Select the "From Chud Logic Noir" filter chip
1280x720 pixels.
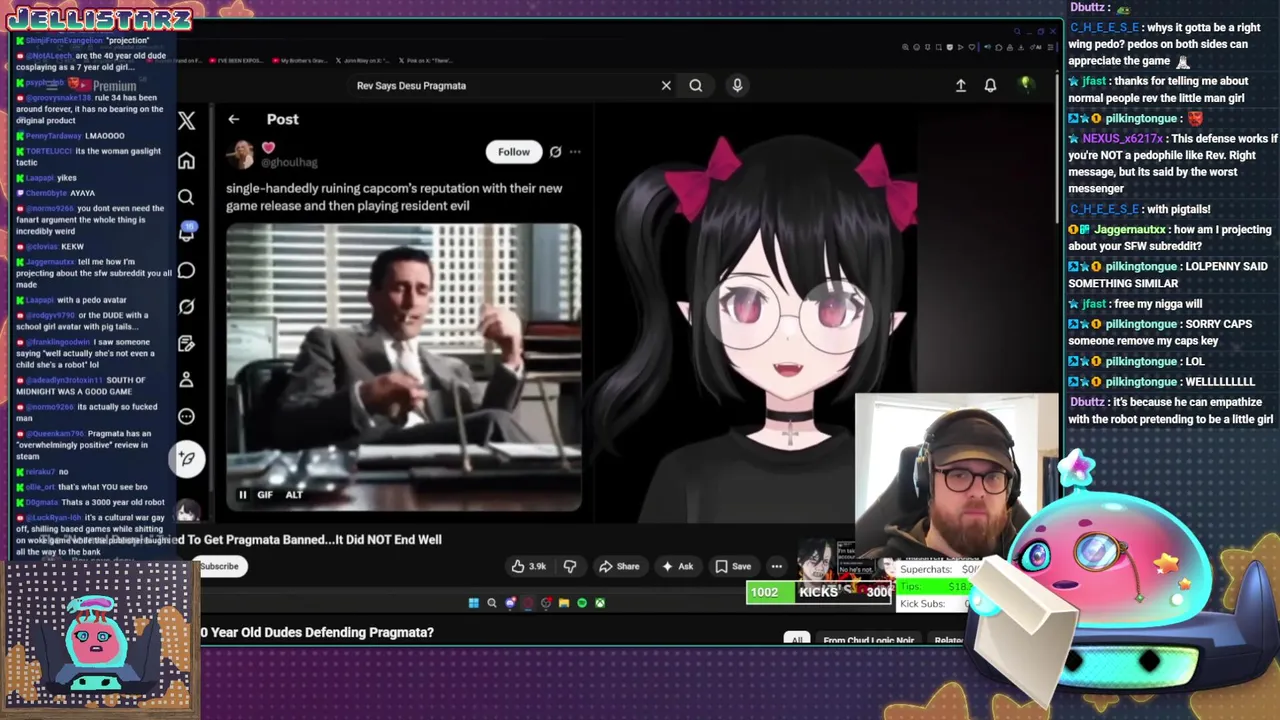click(x=869, y=640)
